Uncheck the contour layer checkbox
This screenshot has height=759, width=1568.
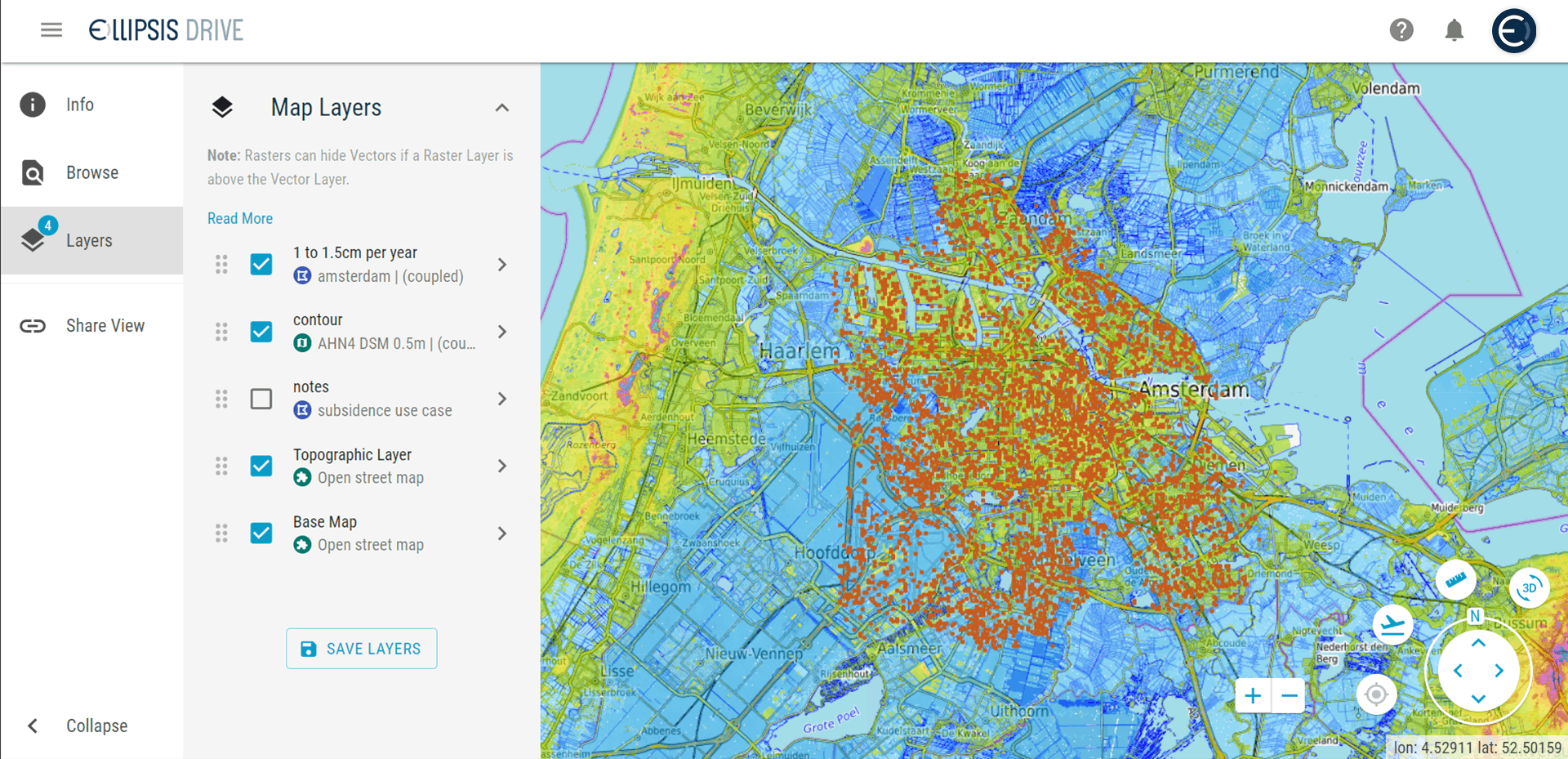click(x=261, y=332)
